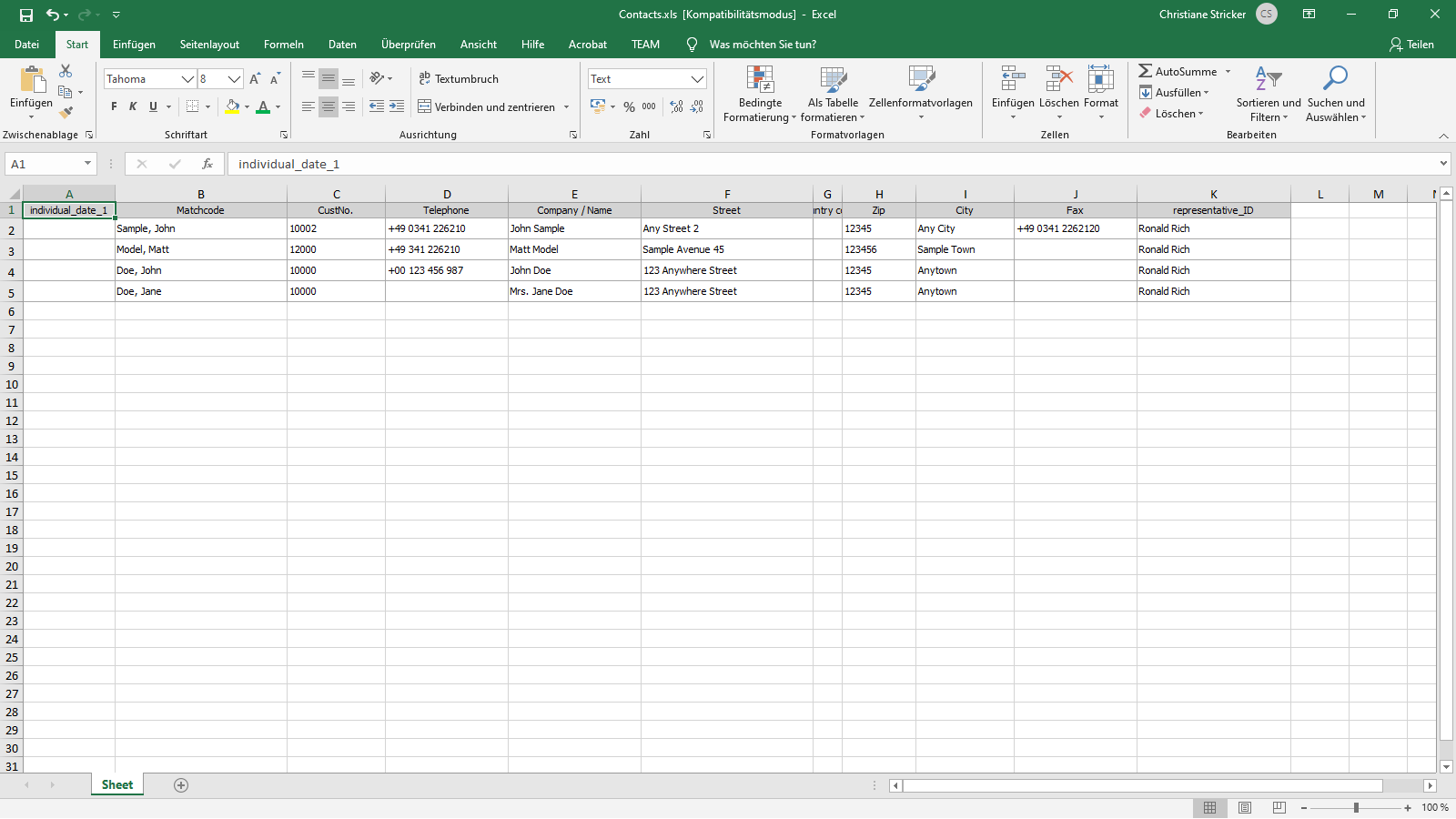Image resolution: width=1456 pixels, height=819 pixels.
Task: Click the Save icon in title bar
Action: point(26,15)
